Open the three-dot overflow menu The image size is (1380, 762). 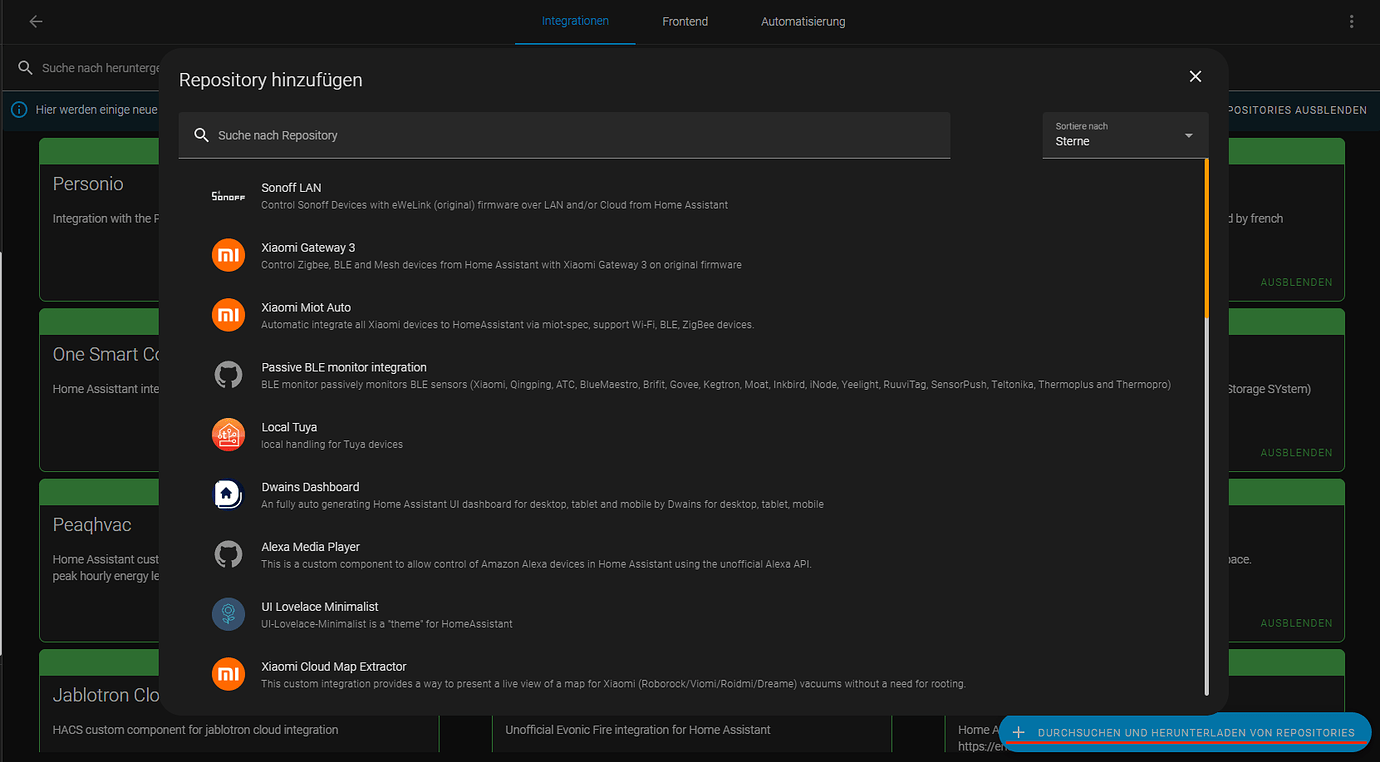(1352, 21)
